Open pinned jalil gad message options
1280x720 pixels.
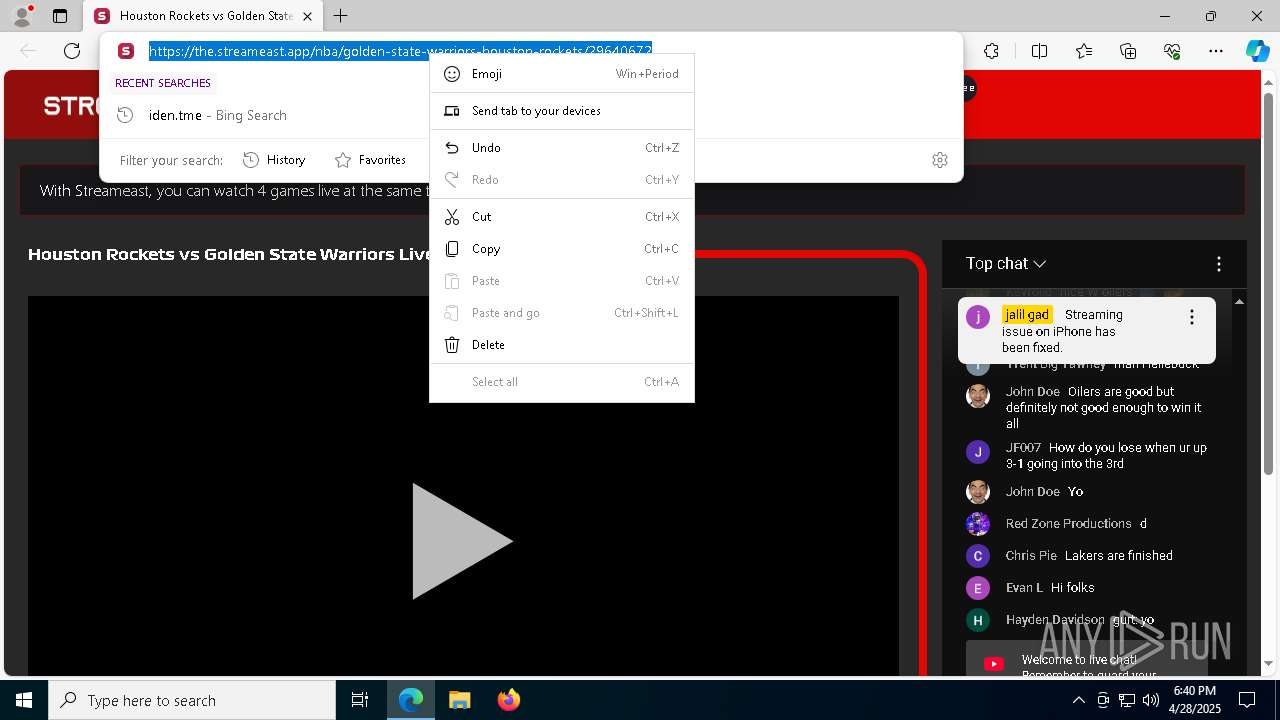[x=1191, y=317]
